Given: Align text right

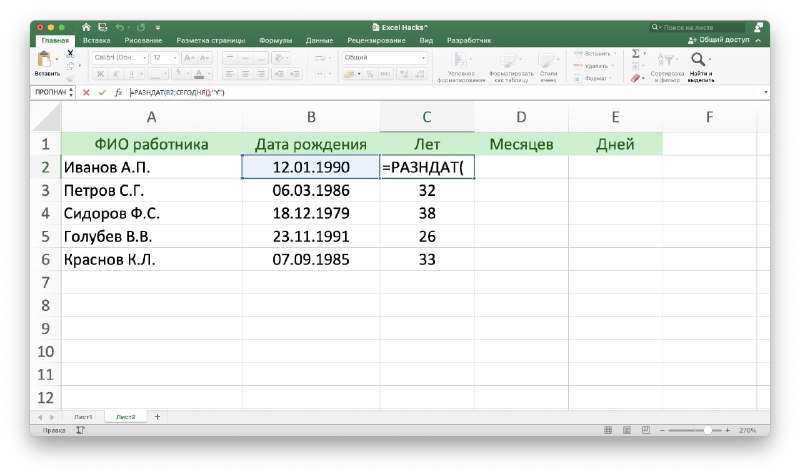Looking at the screenshot, I should pos(261,74).
